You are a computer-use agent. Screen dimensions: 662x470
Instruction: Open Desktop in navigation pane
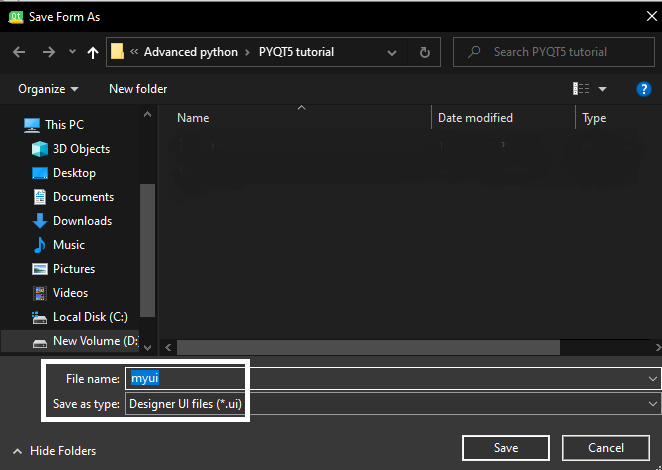point(74,173)
